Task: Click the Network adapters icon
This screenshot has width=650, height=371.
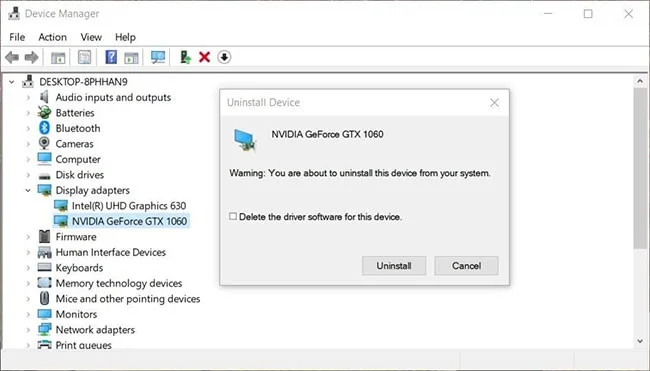Action: click(x=44, y=329)
